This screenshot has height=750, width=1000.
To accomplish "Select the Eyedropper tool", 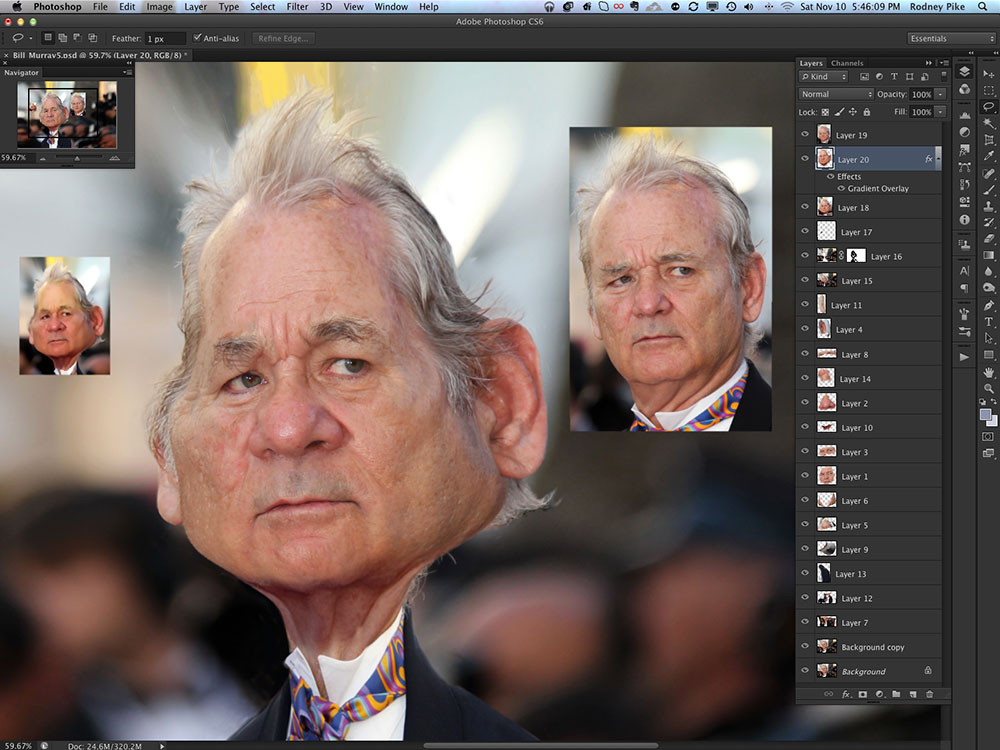I will 989,156.
